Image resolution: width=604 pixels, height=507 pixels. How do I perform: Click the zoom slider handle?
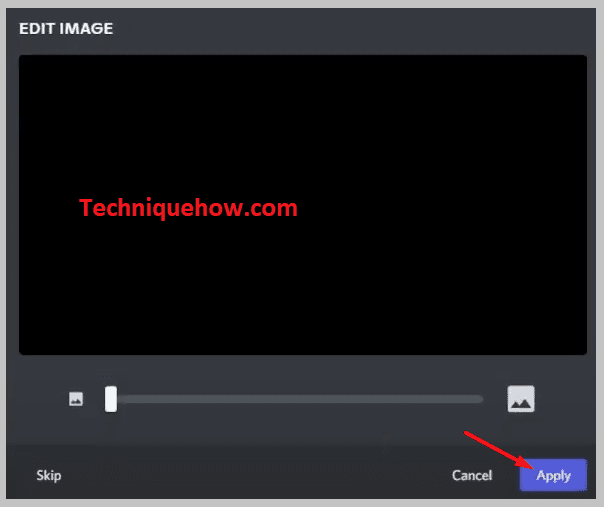(111, 399)
